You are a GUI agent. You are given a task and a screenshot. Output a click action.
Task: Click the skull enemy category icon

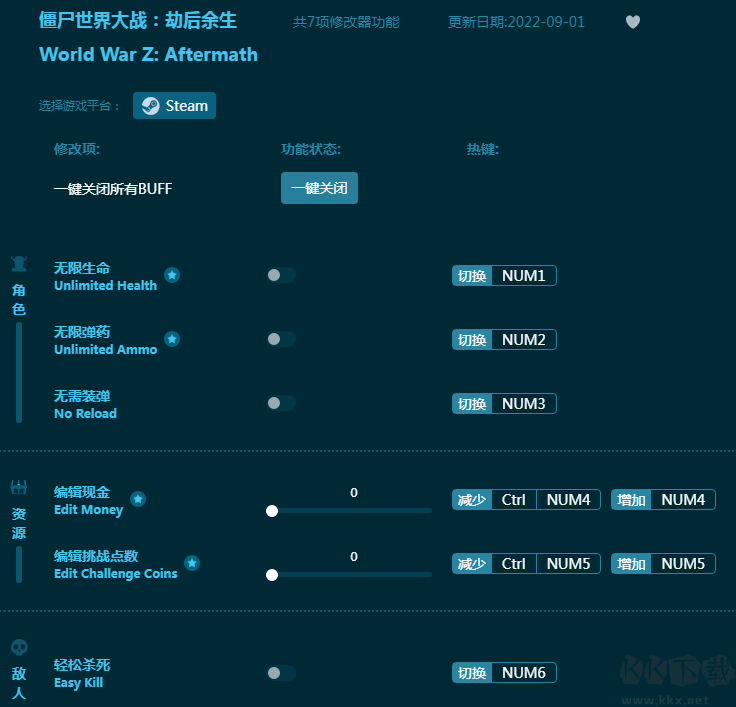coord(19,648)
